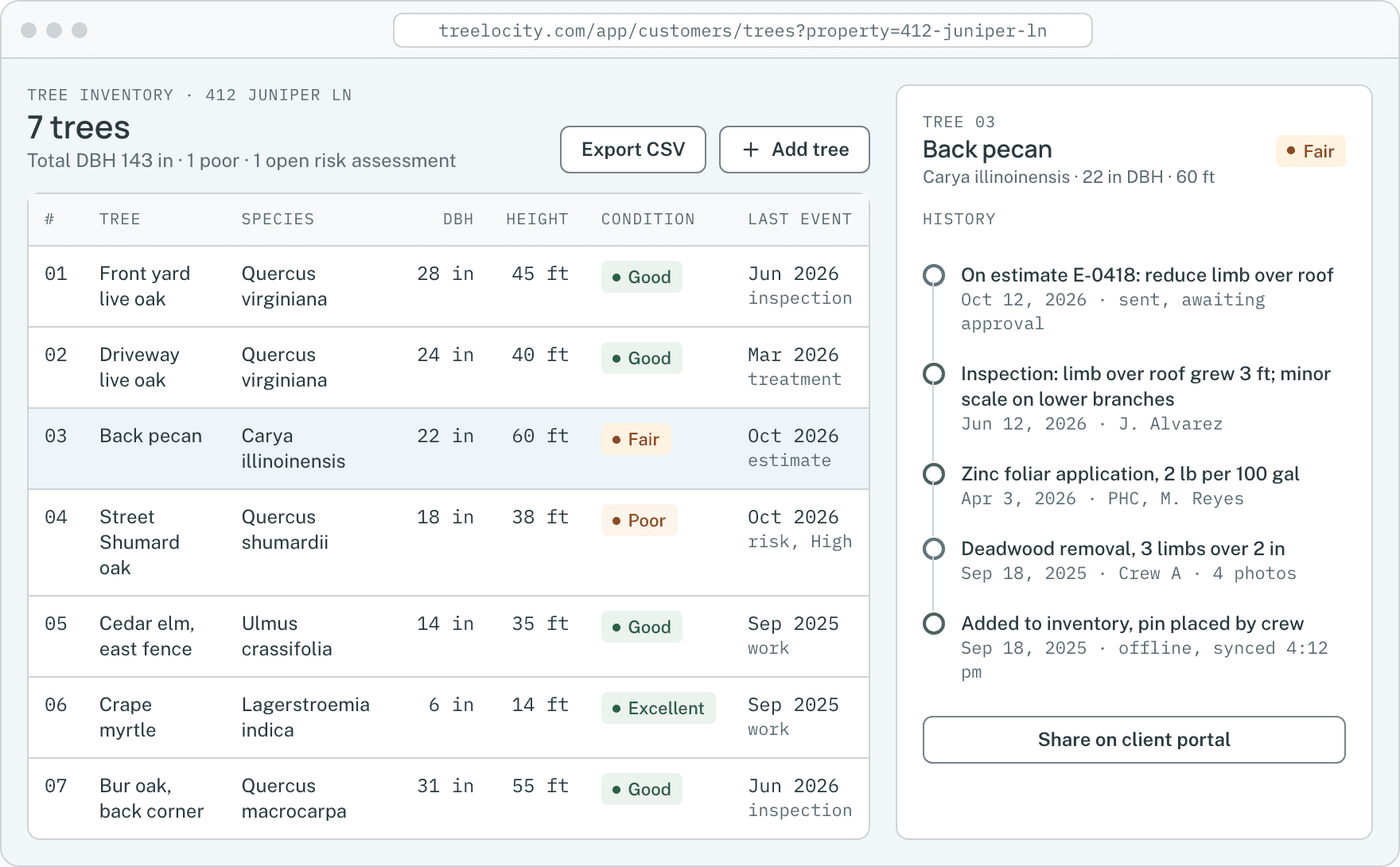Click the Add tree button

tap(794, 150)
